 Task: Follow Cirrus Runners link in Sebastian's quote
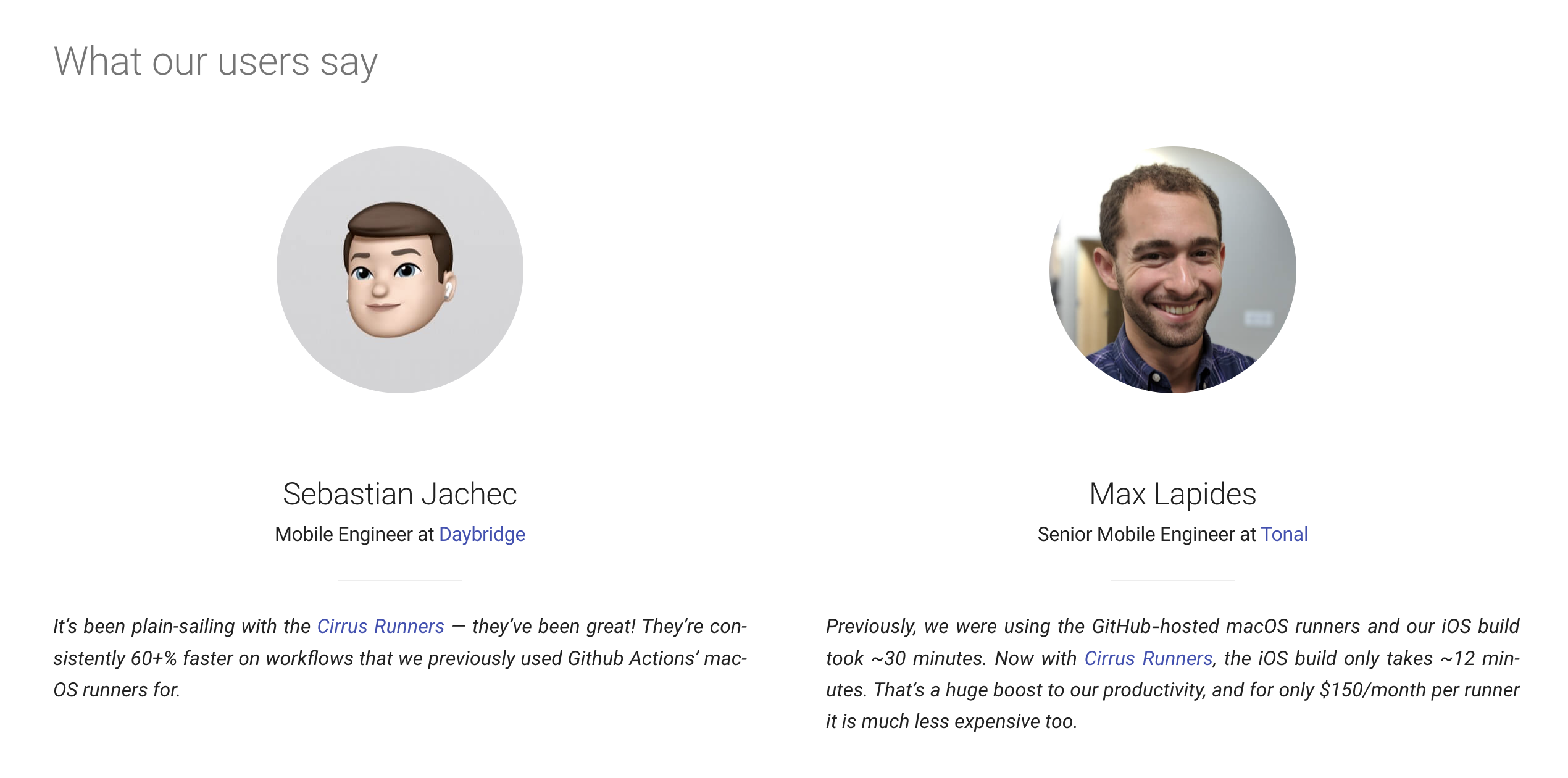coord(380,626)
